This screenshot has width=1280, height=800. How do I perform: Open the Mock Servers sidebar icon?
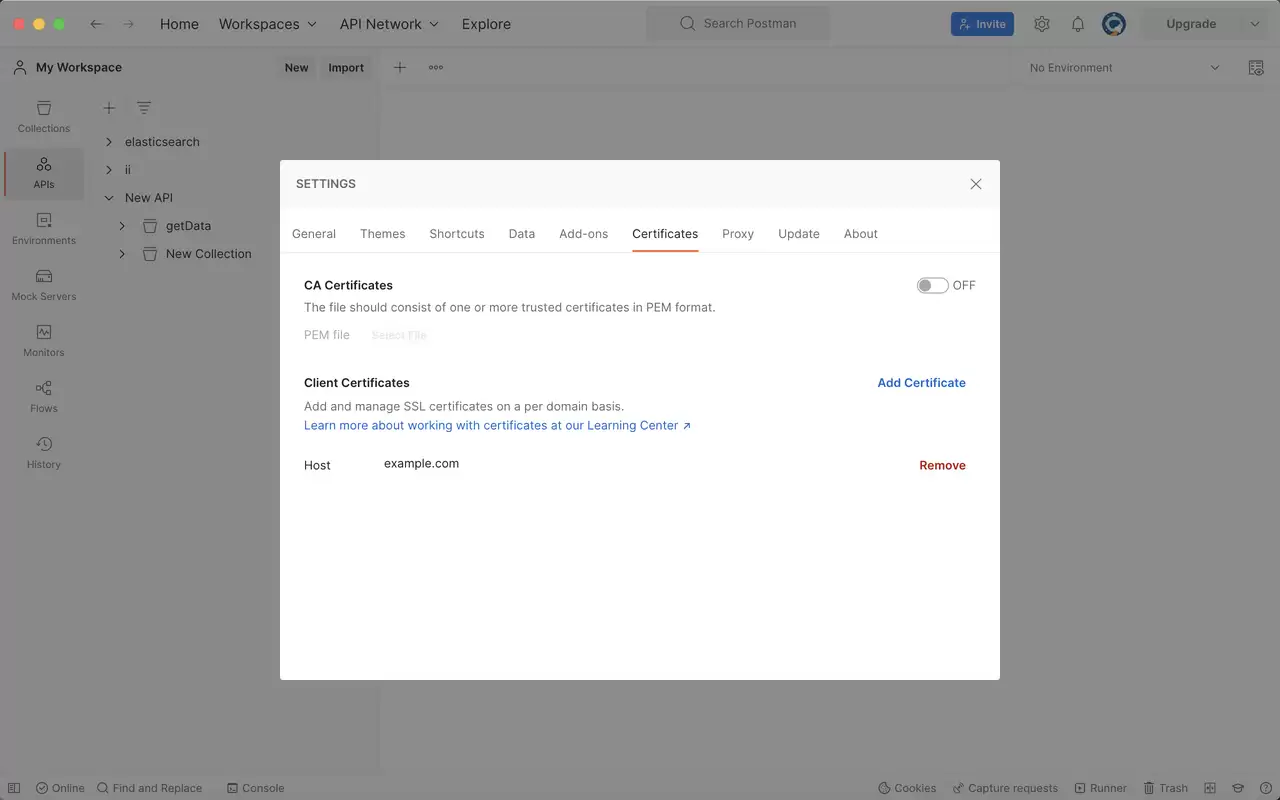pyautogui.click(x=44, y=285)
